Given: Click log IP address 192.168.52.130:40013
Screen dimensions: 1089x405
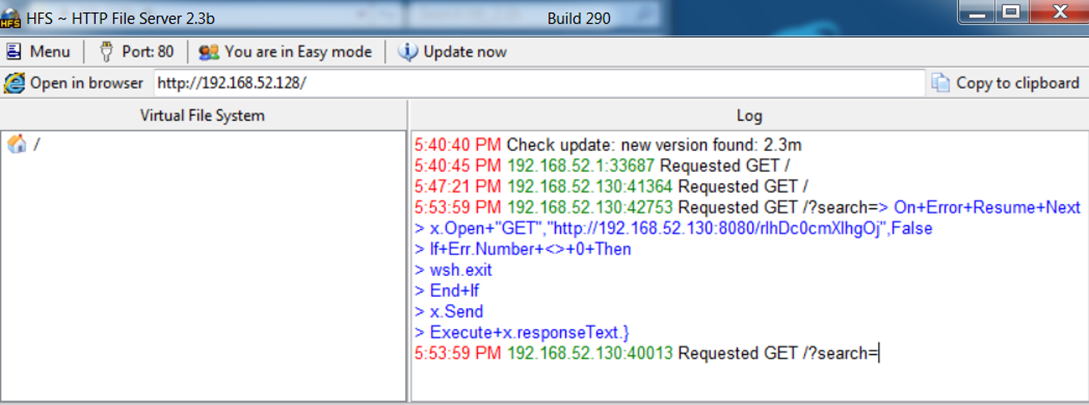Looking at the screenshot, I should click(590, 354).
